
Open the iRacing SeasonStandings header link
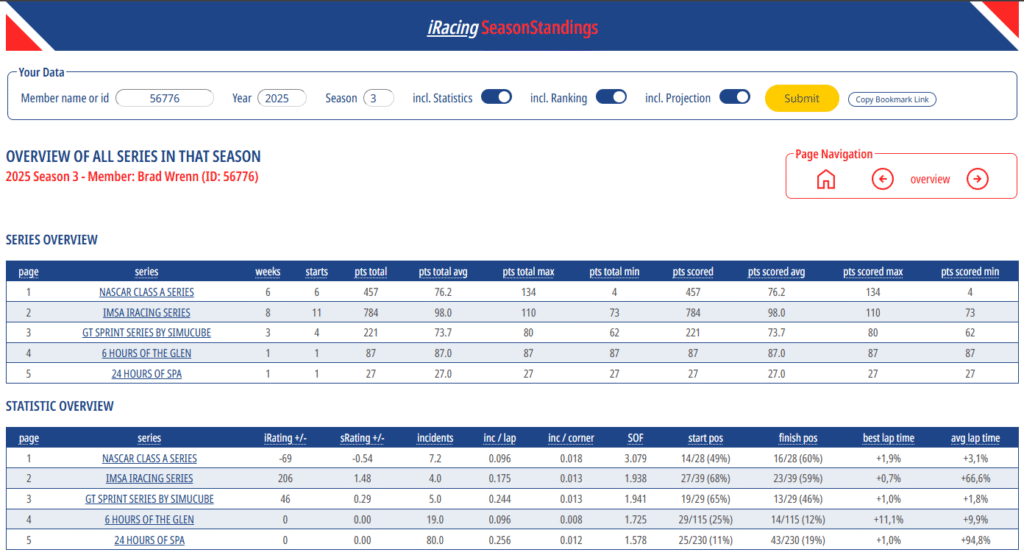point(513,27)
